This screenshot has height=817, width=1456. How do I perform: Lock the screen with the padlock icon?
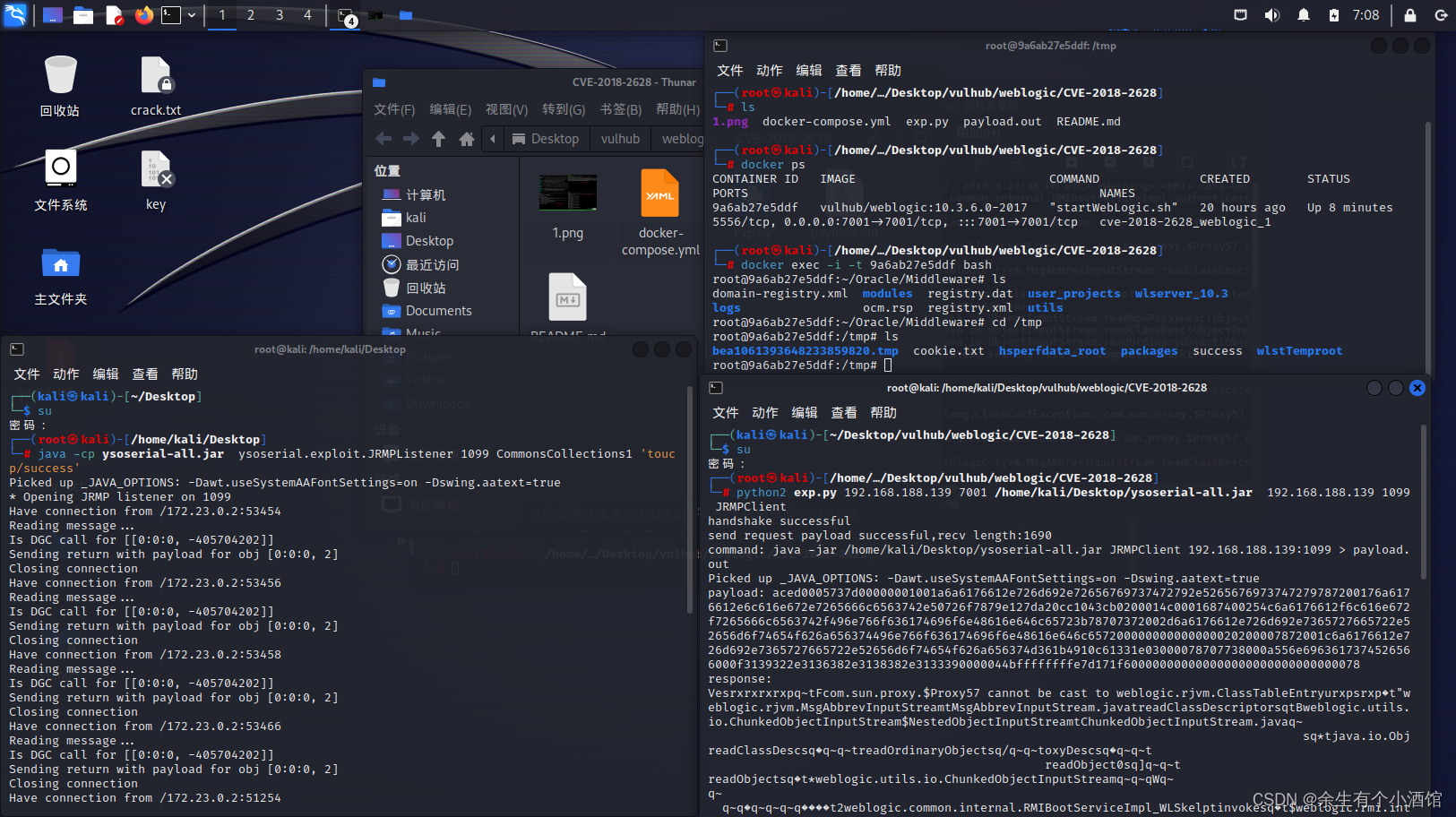[x=1410, y=15]
